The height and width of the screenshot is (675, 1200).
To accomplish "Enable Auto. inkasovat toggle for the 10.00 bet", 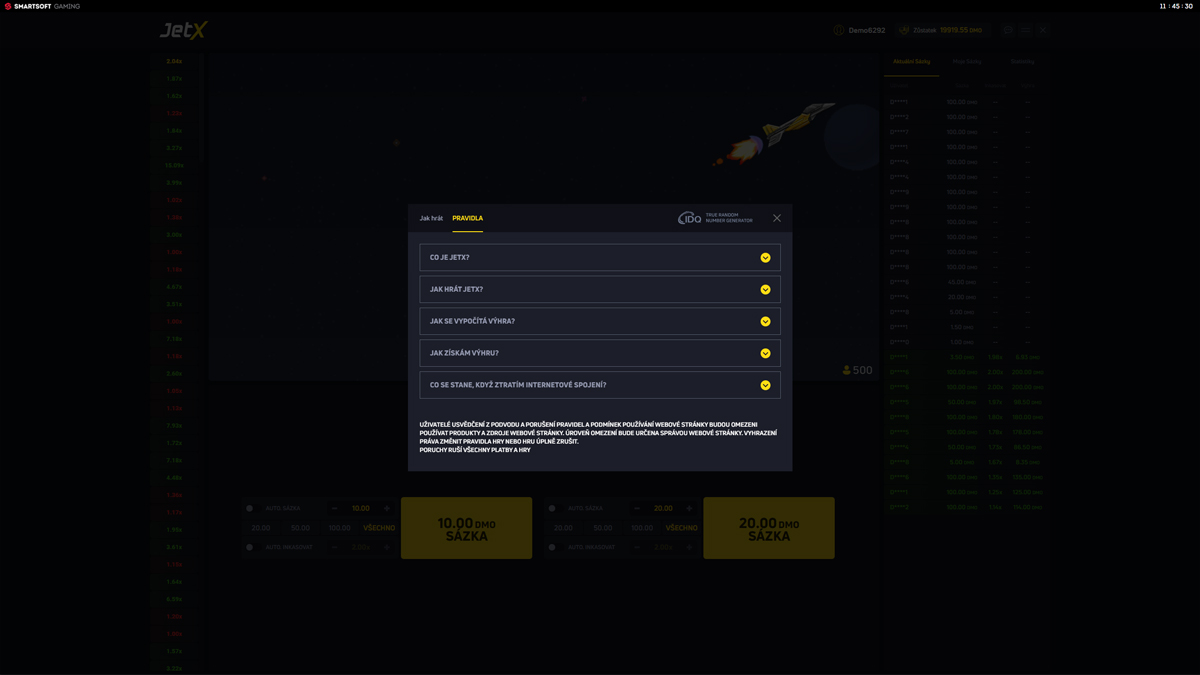I will coord(250,547).
